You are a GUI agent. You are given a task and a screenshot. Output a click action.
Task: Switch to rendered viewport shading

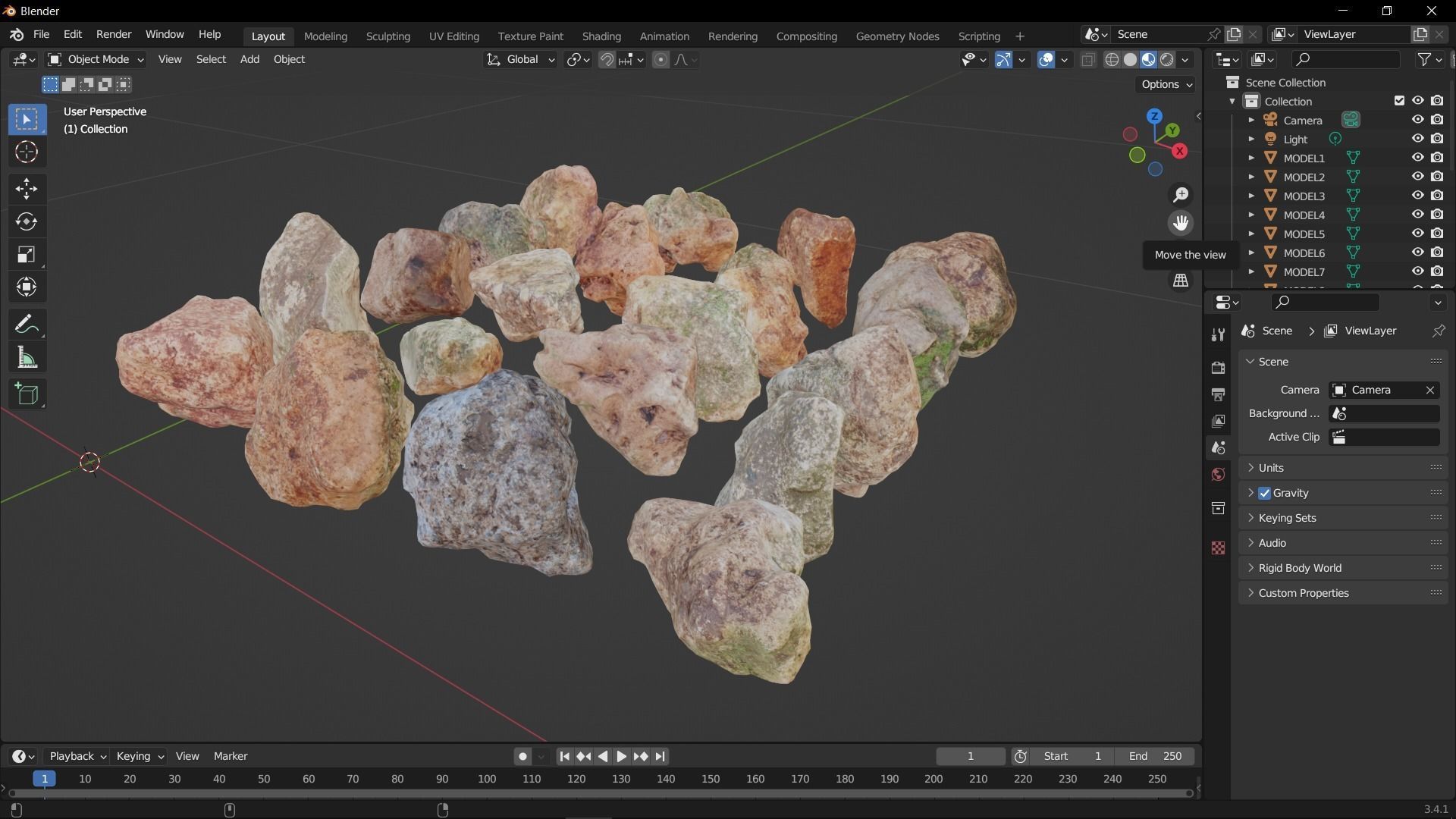point(1167,60)
